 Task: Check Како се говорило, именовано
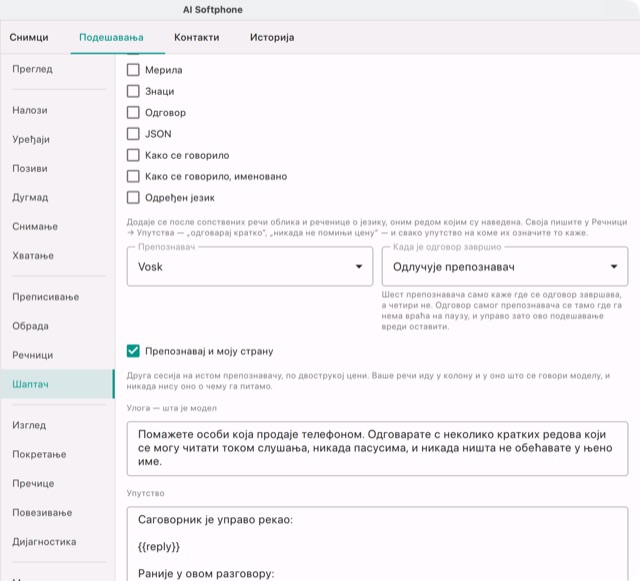(133, 176)
